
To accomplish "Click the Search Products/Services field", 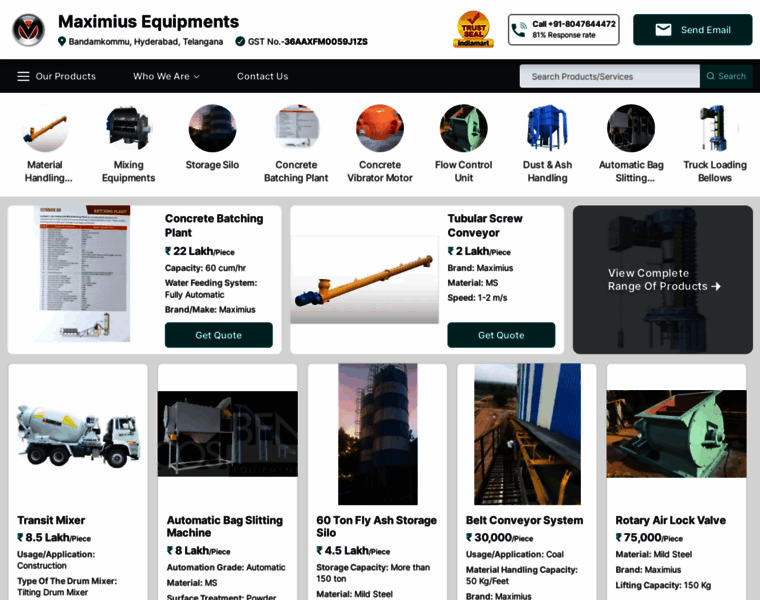I will [x=610, y=76].
